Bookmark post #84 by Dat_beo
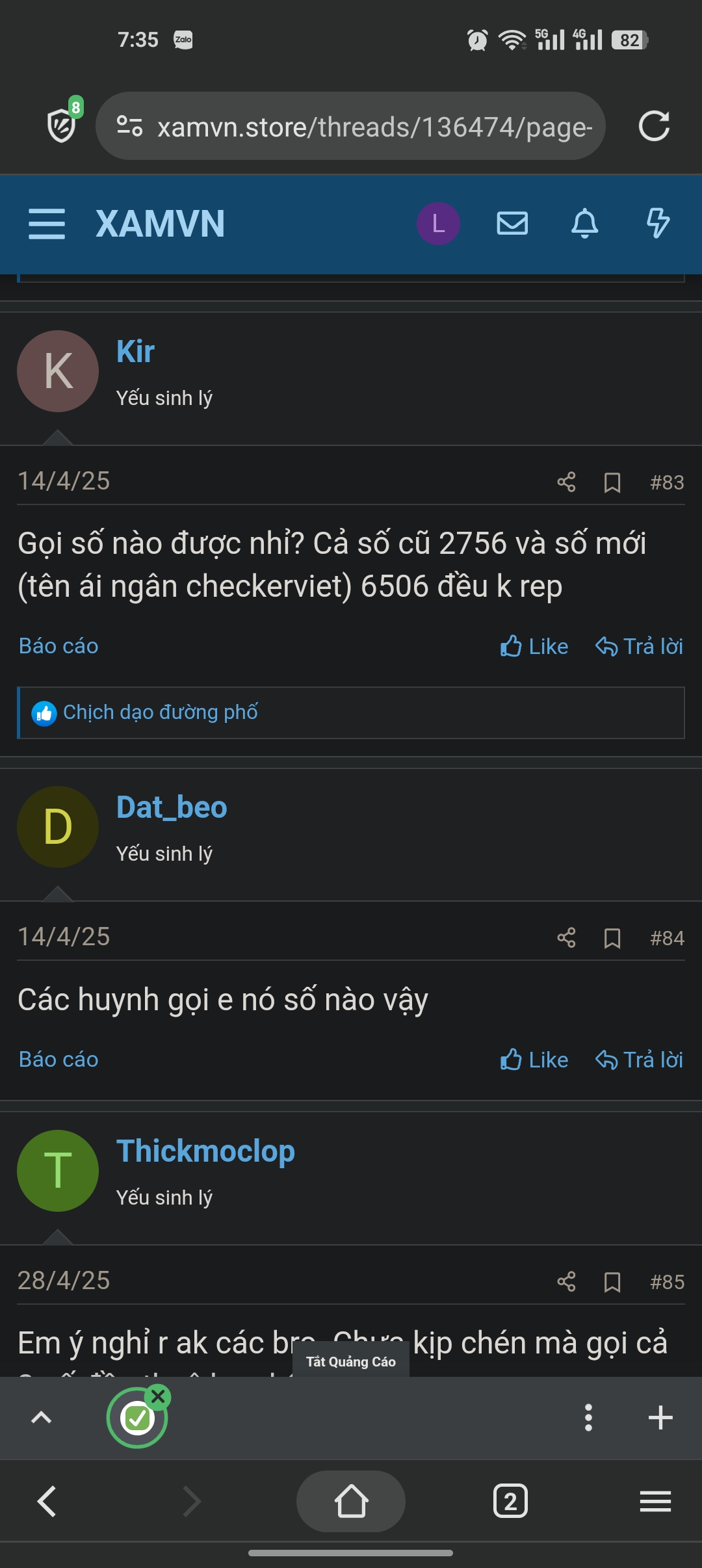This screenshot has width=702, height=1568. coord(612,938)
